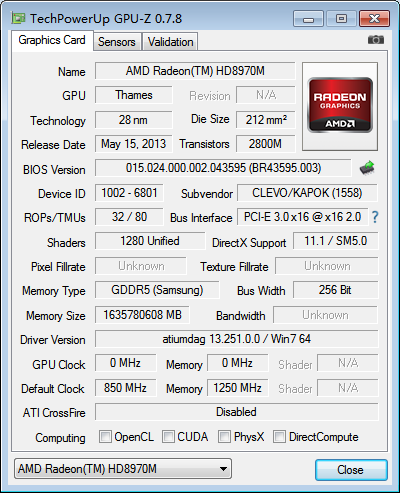
Task: Click the Close button
Action: (351, 470)
